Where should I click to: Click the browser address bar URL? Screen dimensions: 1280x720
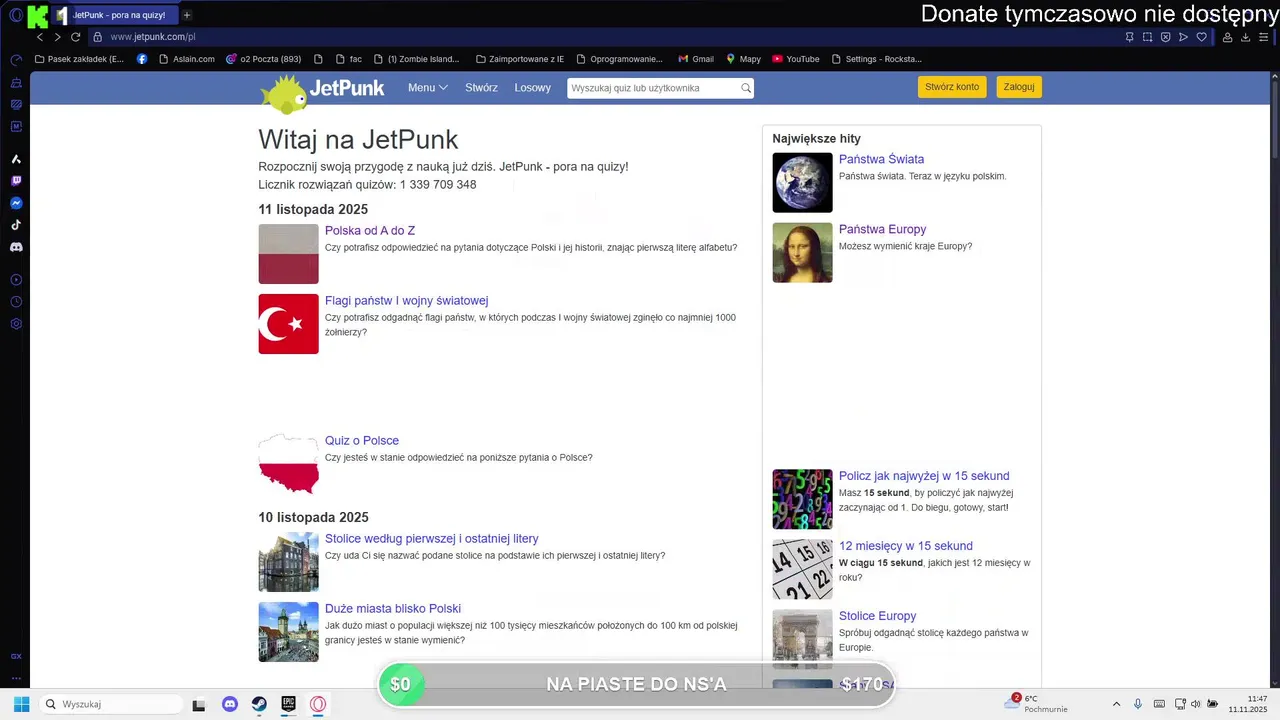point(152,37)
